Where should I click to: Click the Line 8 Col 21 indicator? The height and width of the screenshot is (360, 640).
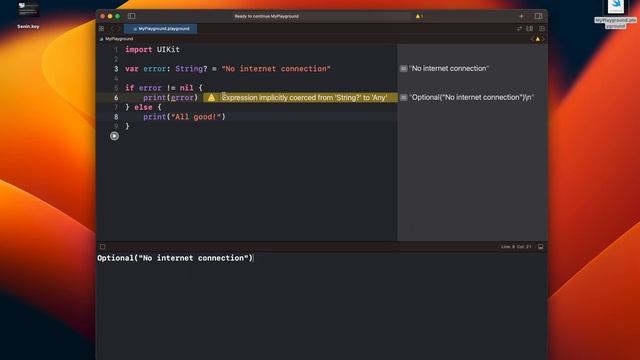click(x=516, y=247)
